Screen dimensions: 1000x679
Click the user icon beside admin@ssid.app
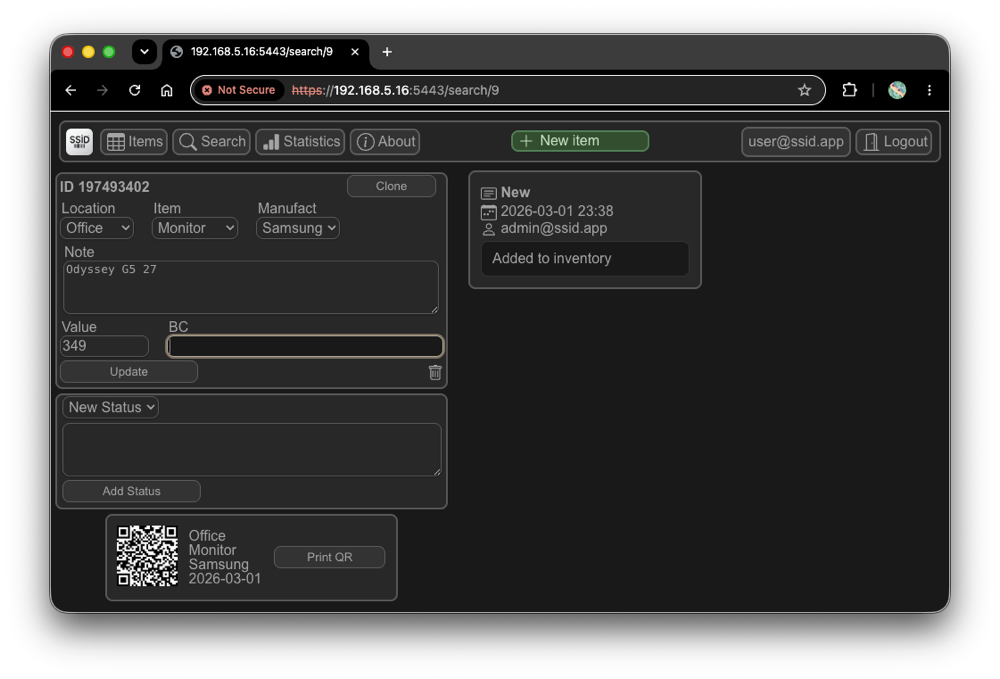pyautogui.click(x=489, y=230)
